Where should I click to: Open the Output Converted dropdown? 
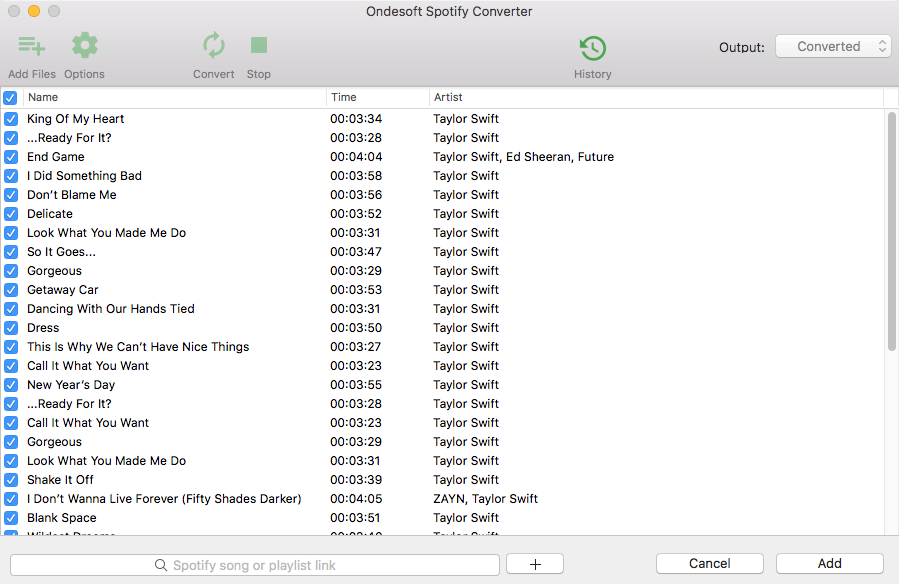(x=833, y=46)
